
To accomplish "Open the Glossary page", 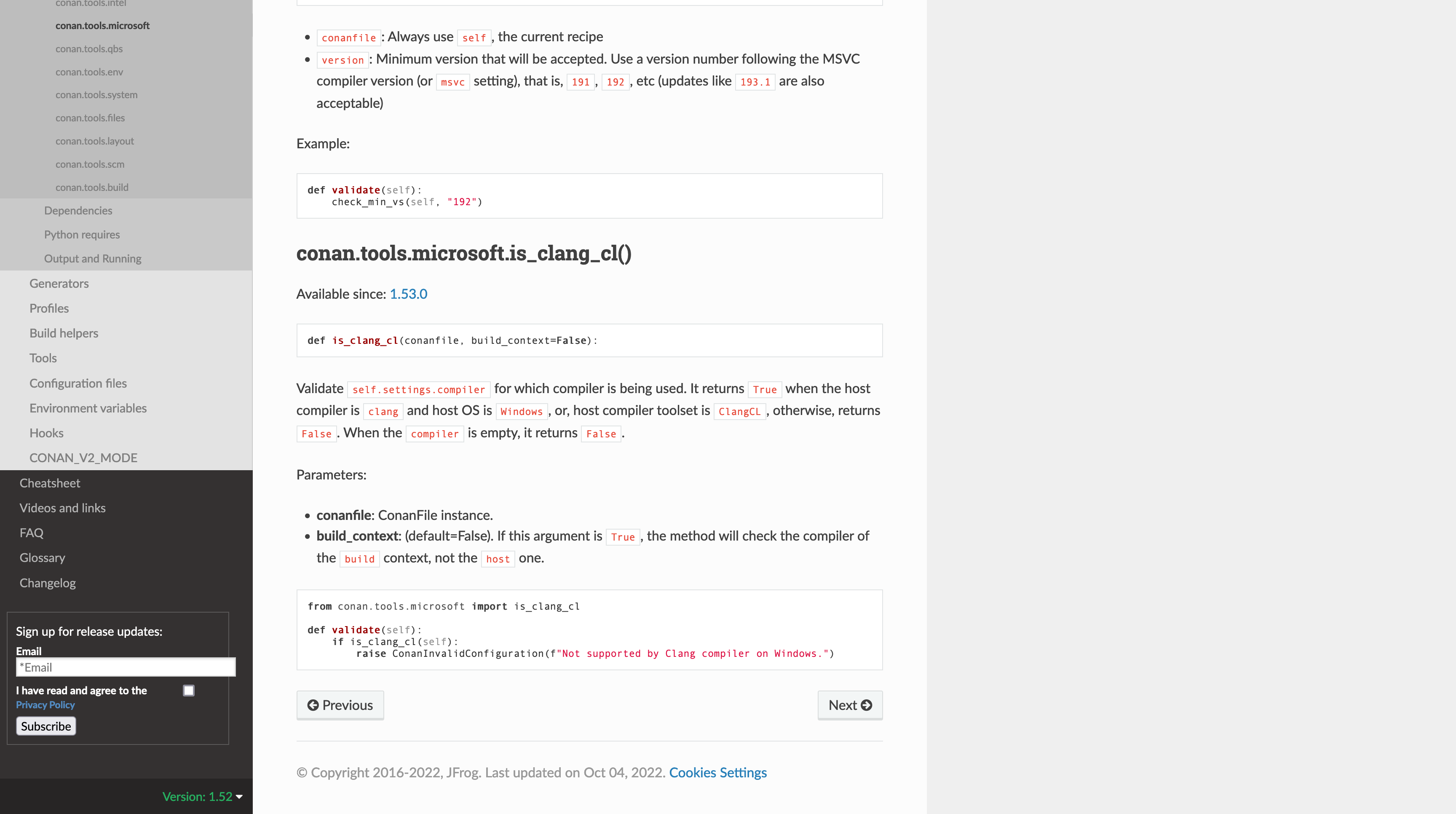I will [43, 557].
